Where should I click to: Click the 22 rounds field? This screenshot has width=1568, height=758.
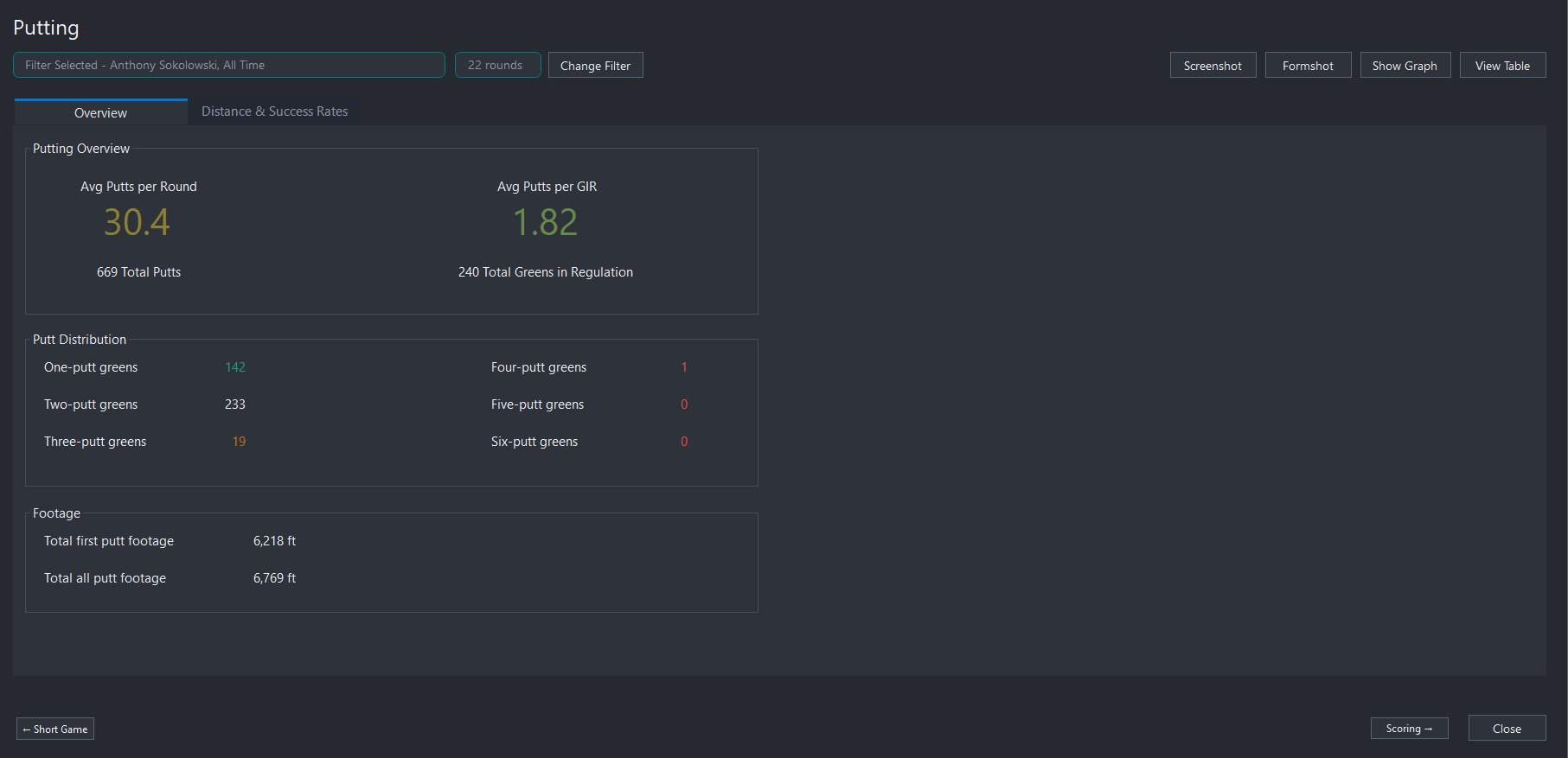pyautogui.click(x=498, y=65)
